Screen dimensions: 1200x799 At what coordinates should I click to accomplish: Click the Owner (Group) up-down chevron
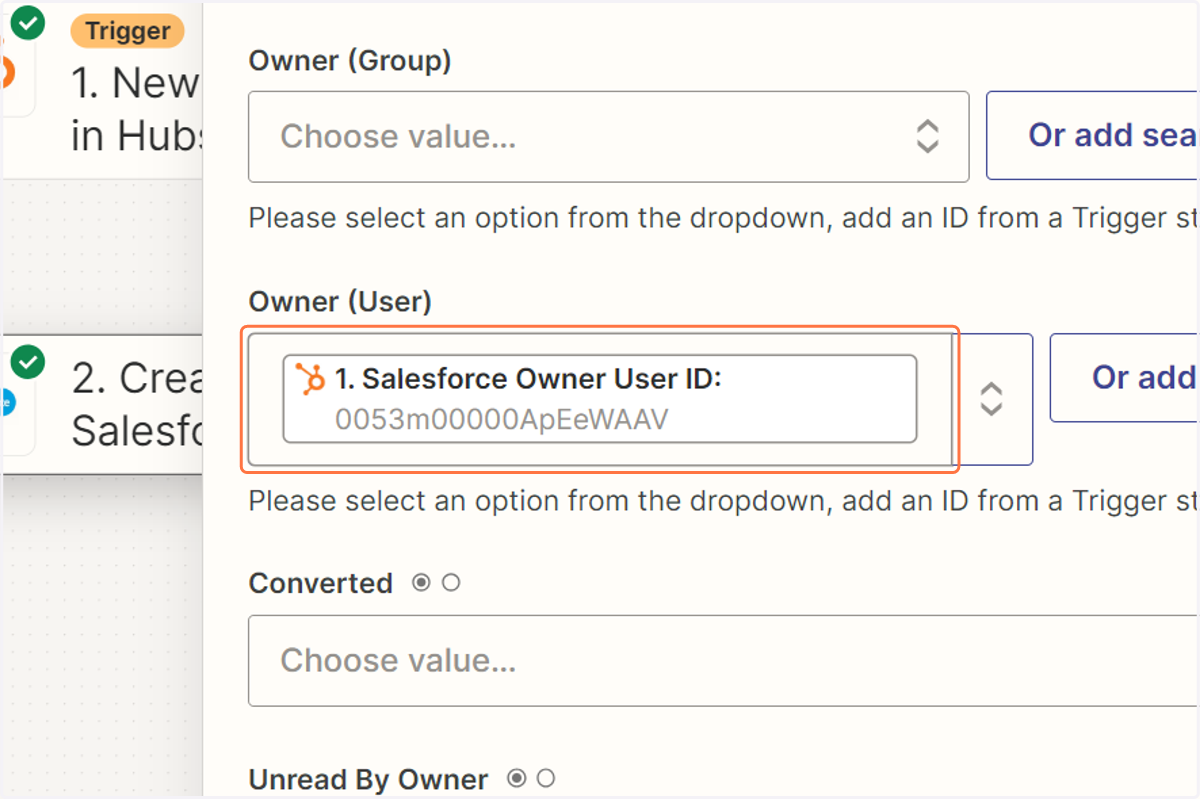[927, 136]
